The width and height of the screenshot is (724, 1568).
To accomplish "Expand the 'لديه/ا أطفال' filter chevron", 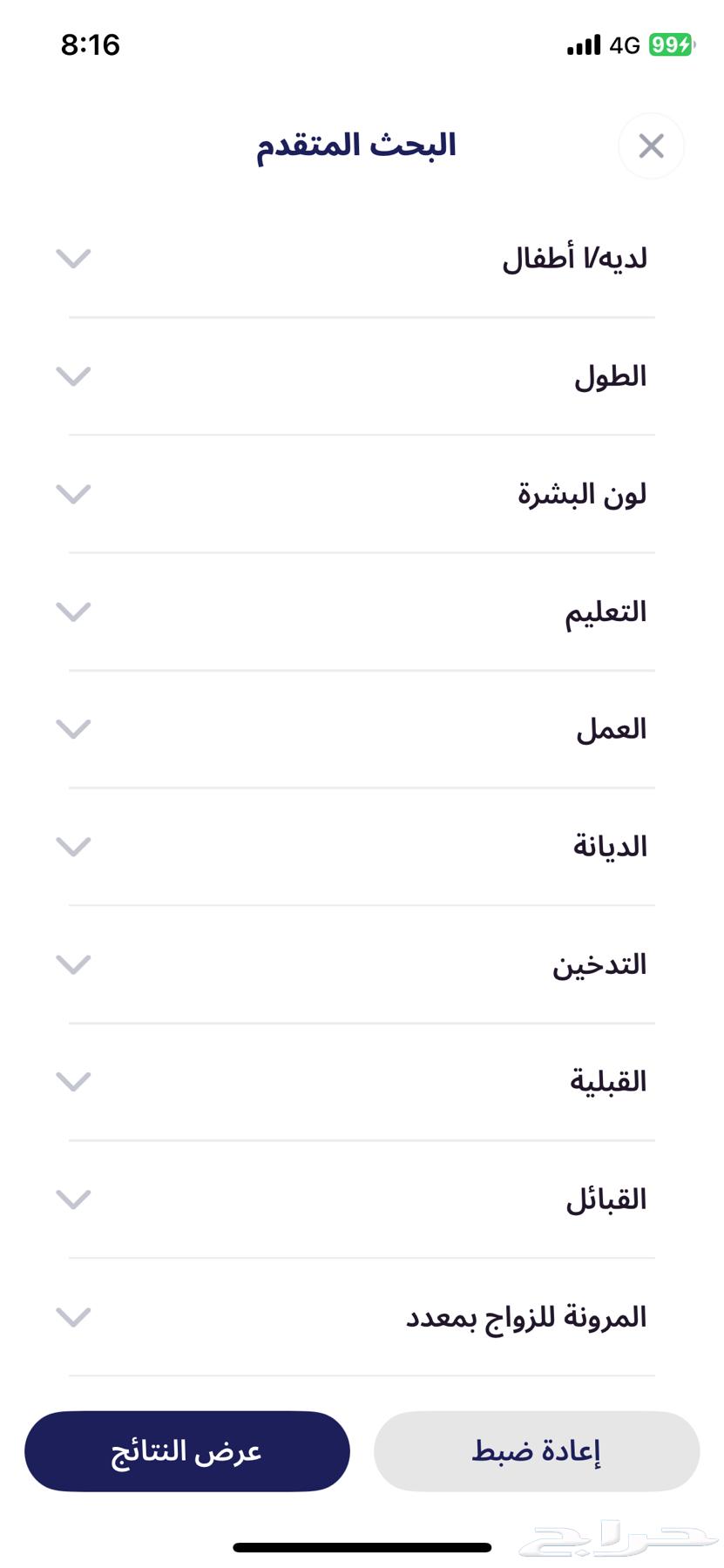I will click(73, 259).
